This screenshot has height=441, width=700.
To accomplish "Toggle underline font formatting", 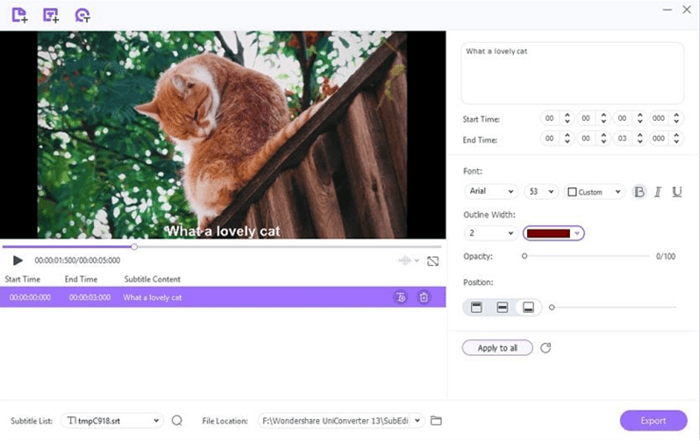I will click(x=677, y=192).
